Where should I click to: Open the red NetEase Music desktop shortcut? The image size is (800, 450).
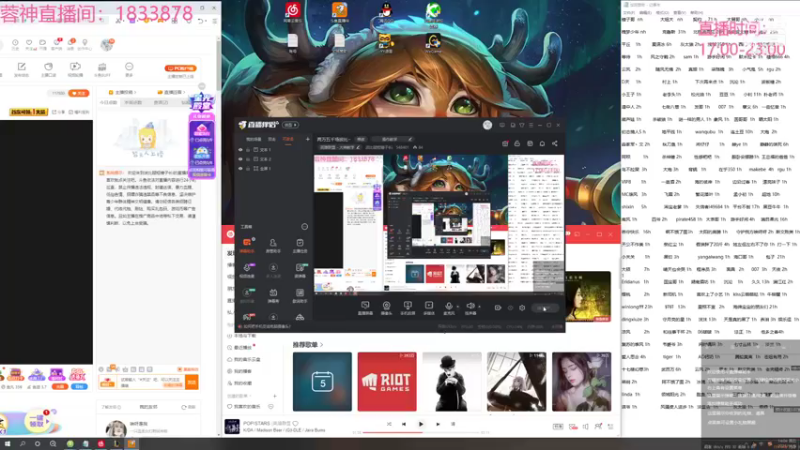tap(292, 12)
